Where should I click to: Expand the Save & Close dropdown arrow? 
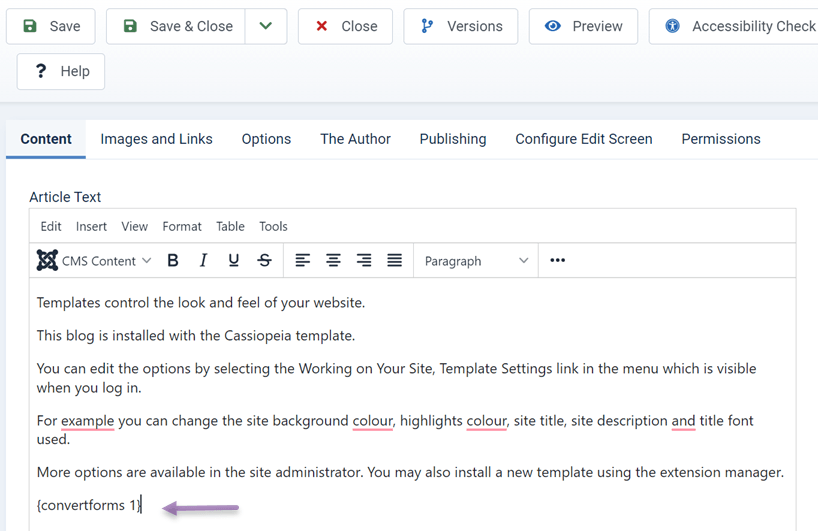pos(266,26)
